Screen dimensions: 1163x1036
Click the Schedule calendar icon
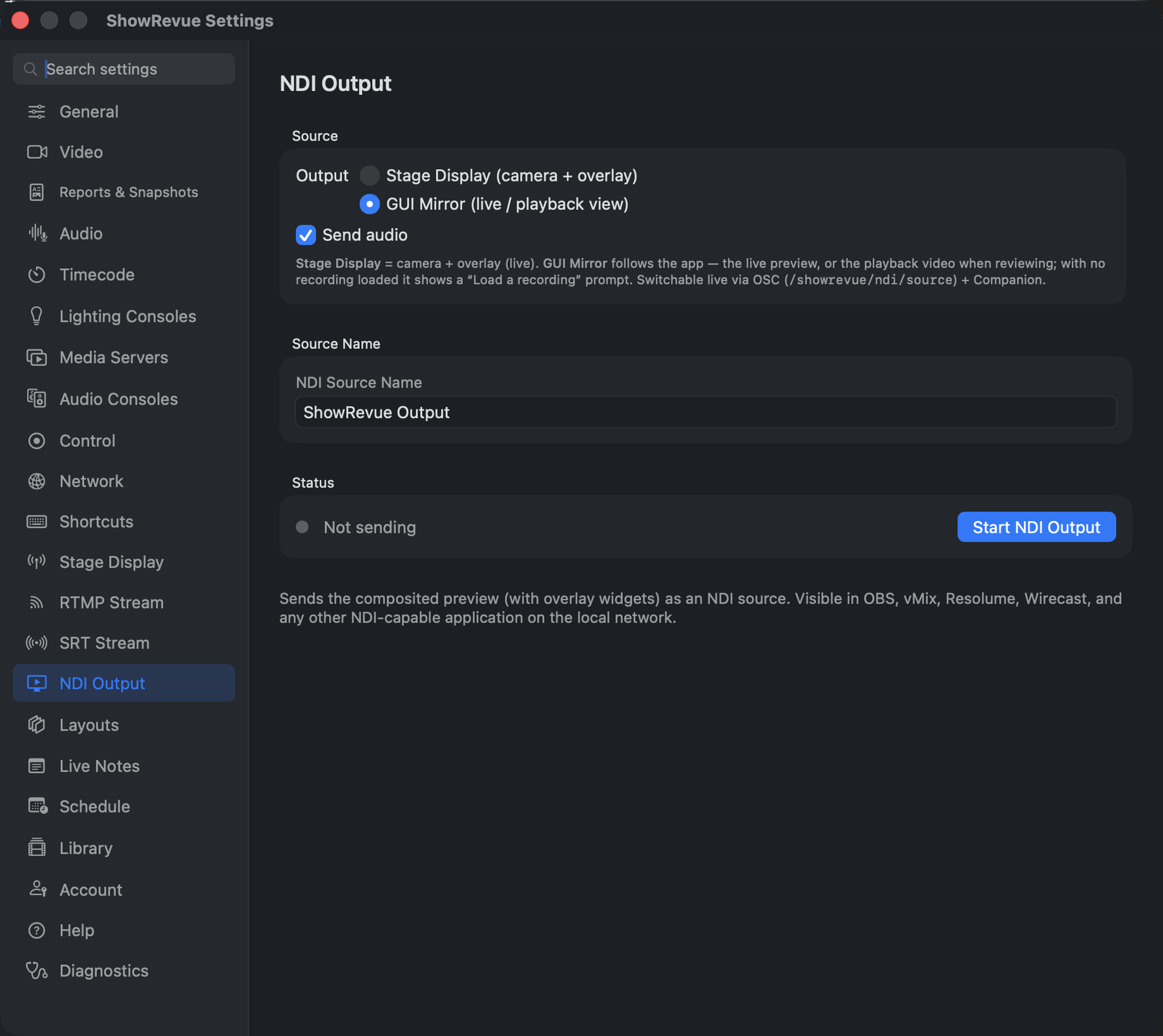pos(37,806)
